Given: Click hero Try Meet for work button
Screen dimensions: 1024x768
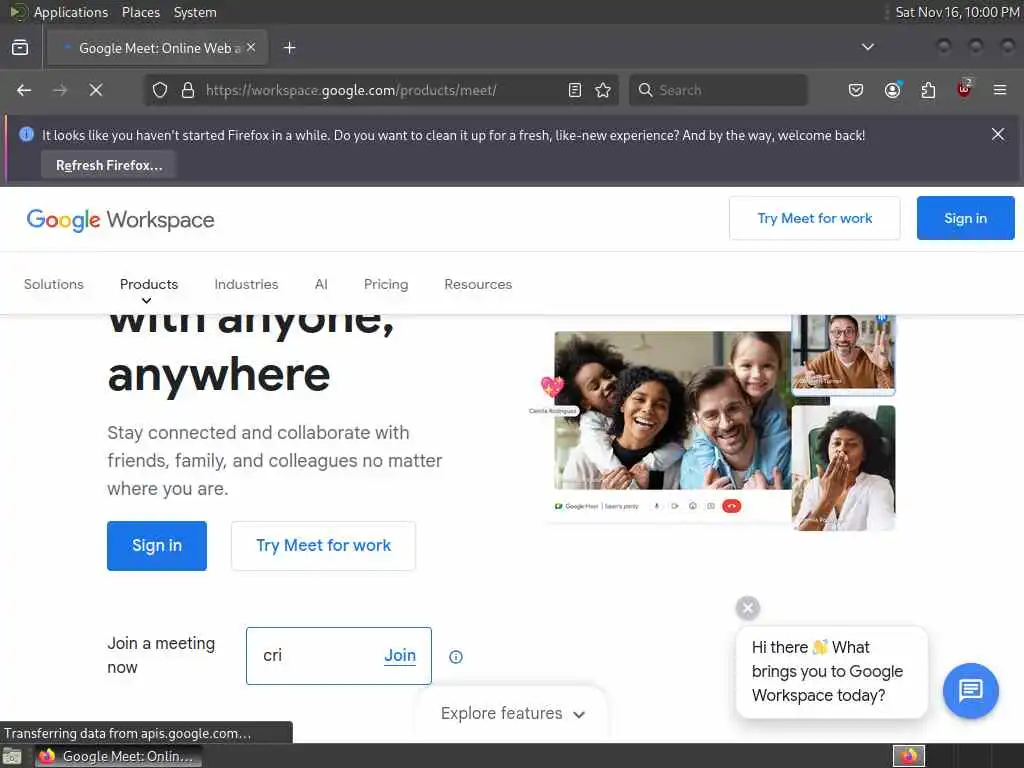Looking at the screenshot, I should point(323,546).
